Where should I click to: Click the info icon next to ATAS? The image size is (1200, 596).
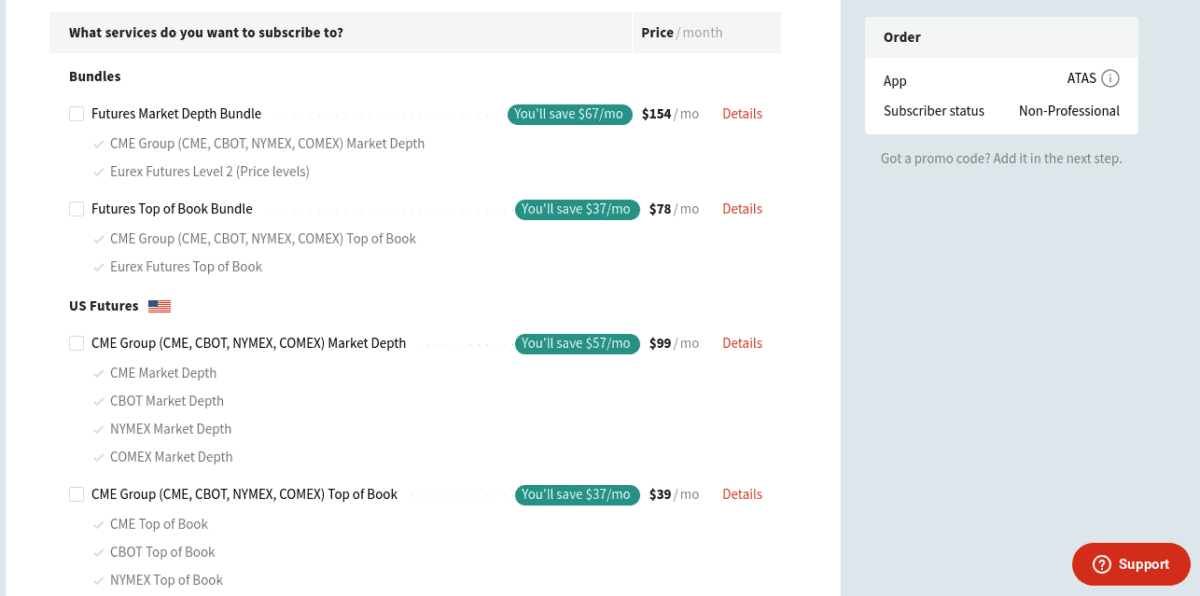pyautogui.click(x=1110, y=78)
